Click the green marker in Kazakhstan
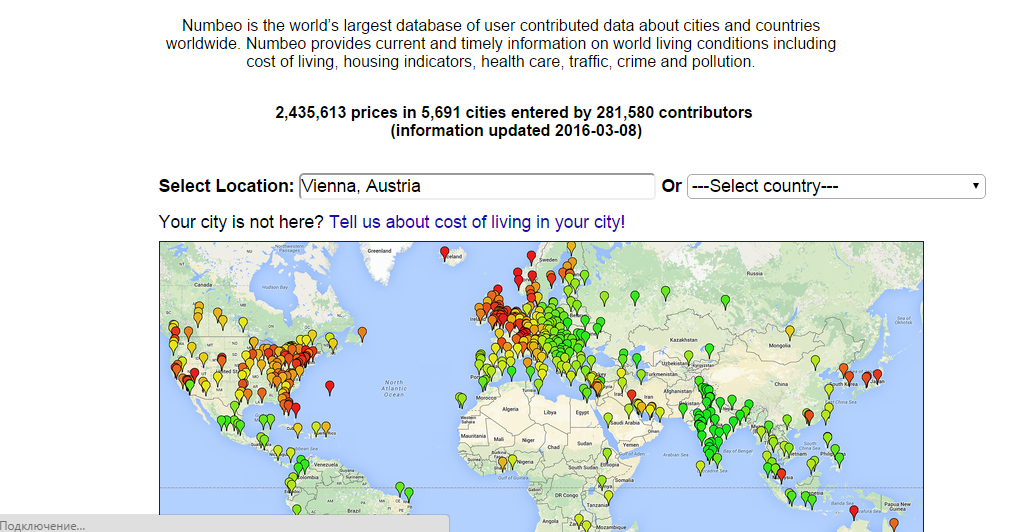The width and height of the screenshot is (1024, 532). click(709, 350)
